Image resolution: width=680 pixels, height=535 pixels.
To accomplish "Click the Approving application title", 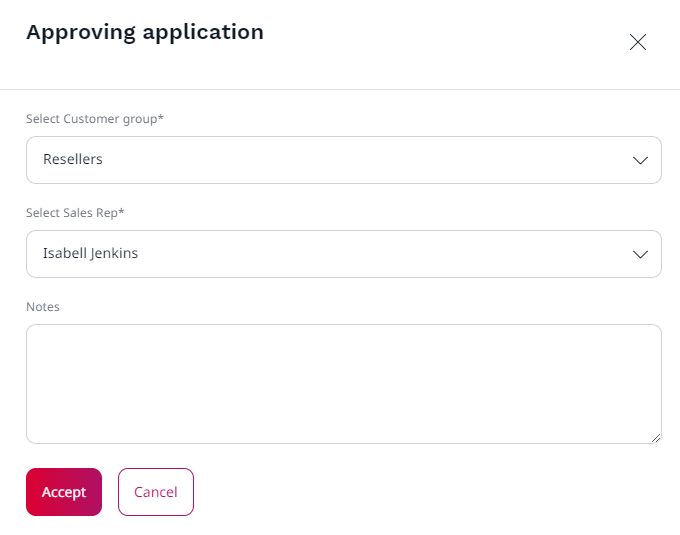I will [x=145, y=32].
